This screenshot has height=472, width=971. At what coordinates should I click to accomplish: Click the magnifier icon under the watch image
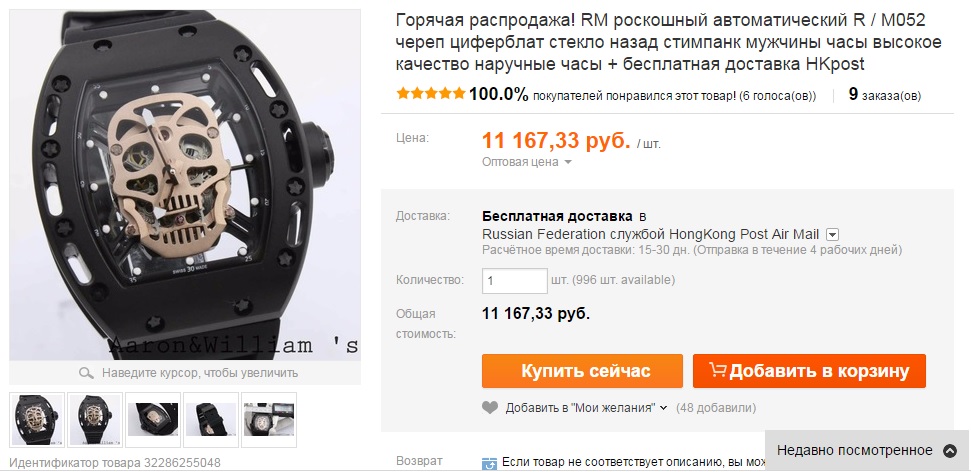click(86, 373)
